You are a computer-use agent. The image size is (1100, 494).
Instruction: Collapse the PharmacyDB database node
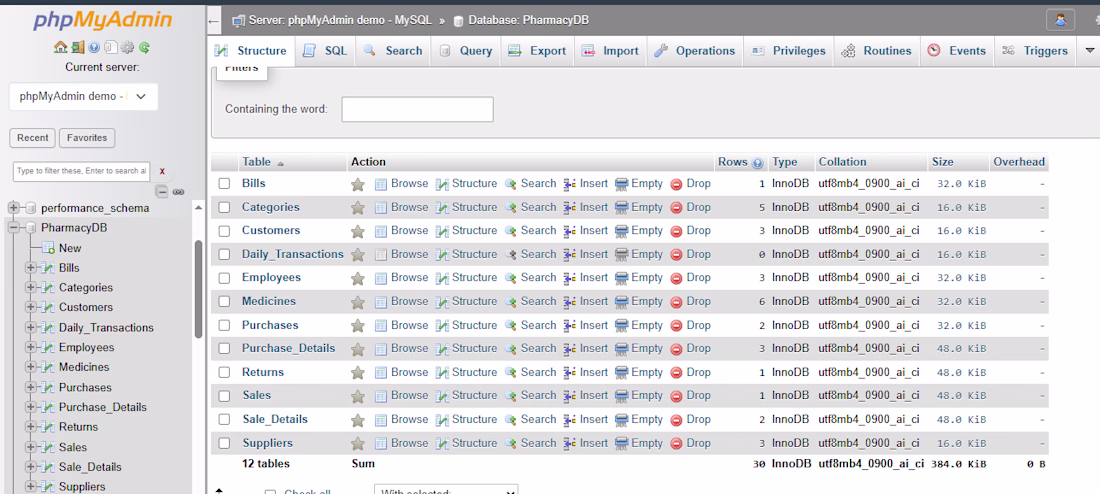click(13, 227)
